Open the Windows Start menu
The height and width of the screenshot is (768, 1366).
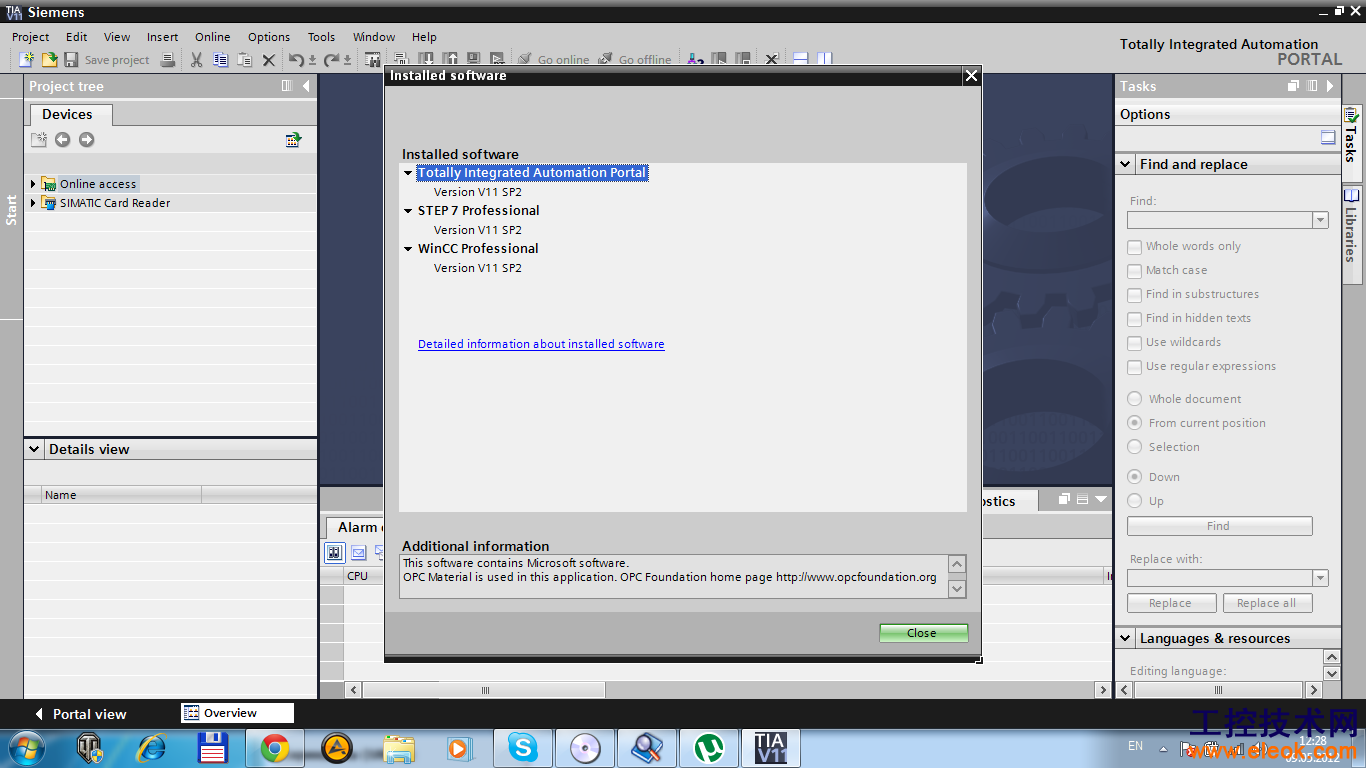pos(27,748)
